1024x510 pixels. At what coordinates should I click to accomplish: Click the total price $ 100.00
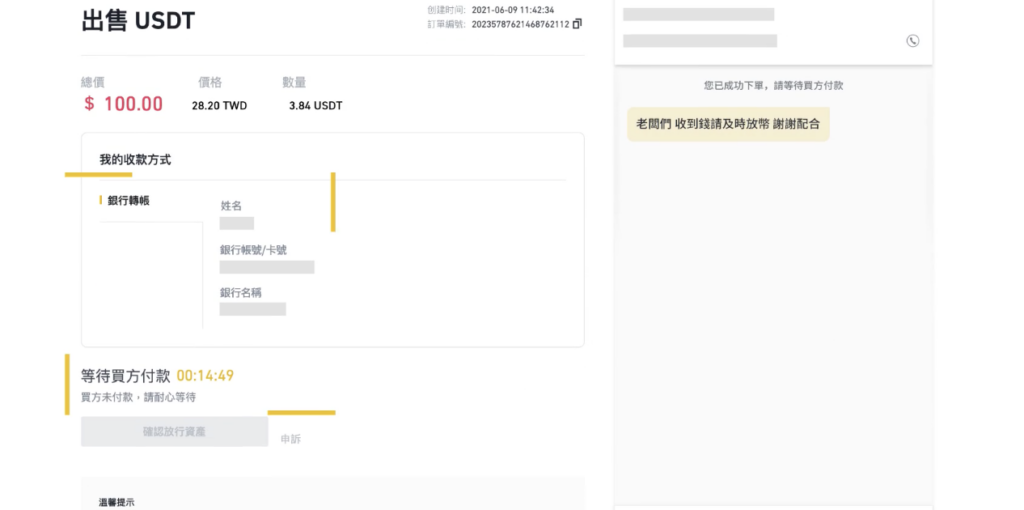[123, 104]
